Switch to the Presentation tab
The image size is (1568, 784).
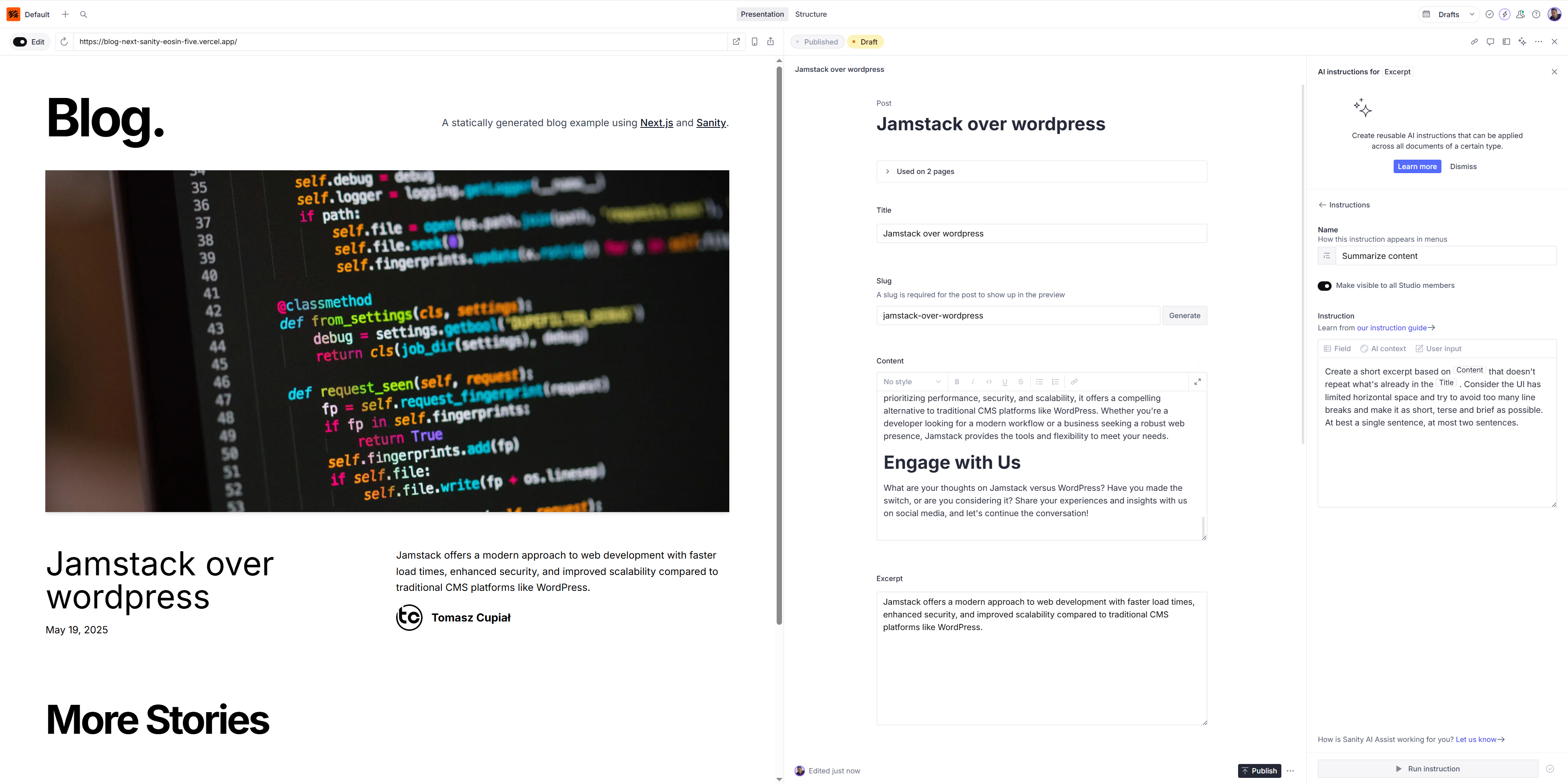762,14
